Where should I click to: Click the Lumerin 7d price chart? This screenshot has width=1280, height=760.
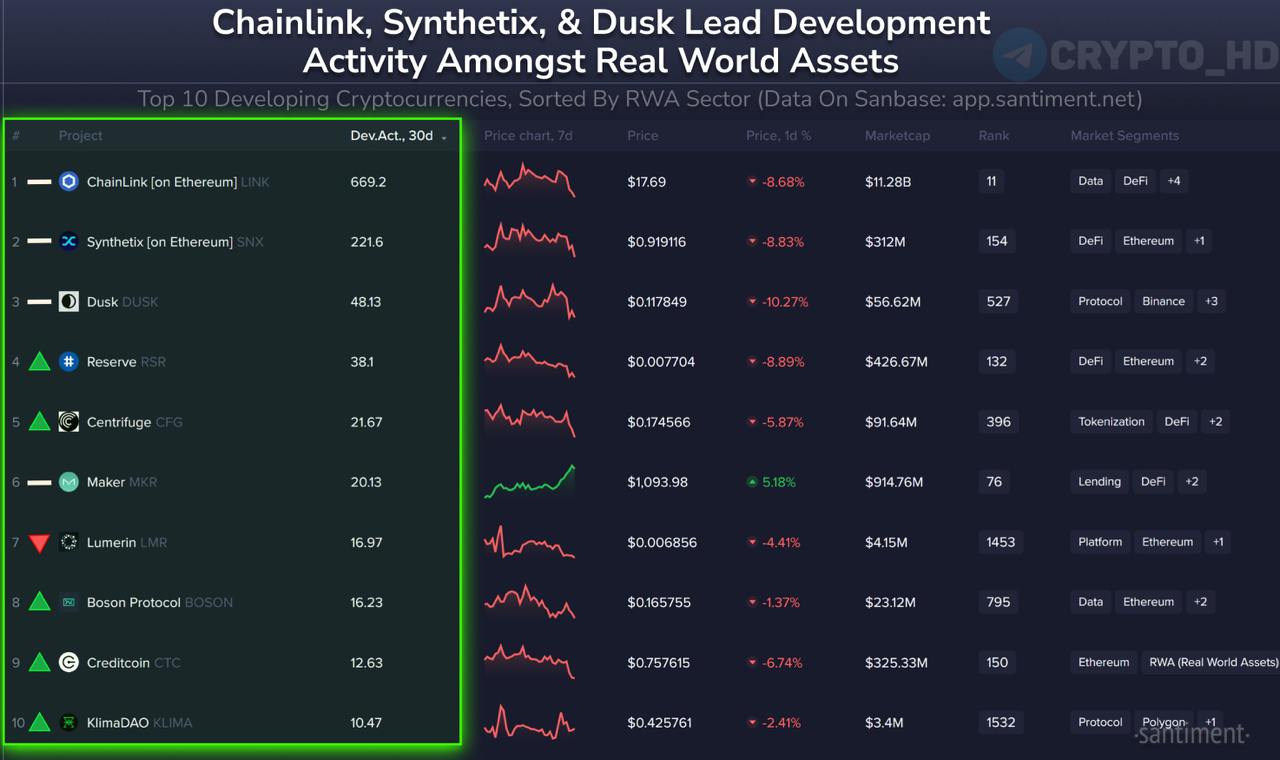529,541
